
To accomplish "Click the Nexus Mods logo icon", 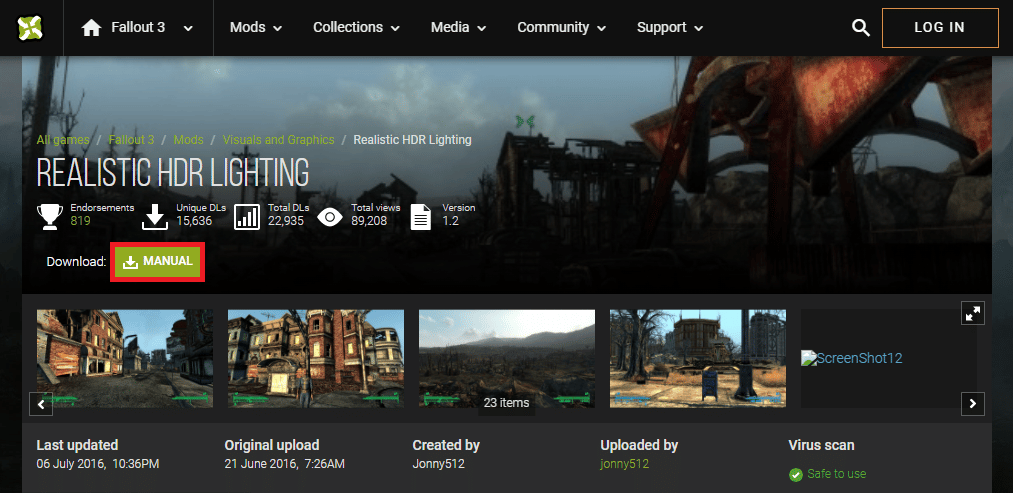I will 28,27.
